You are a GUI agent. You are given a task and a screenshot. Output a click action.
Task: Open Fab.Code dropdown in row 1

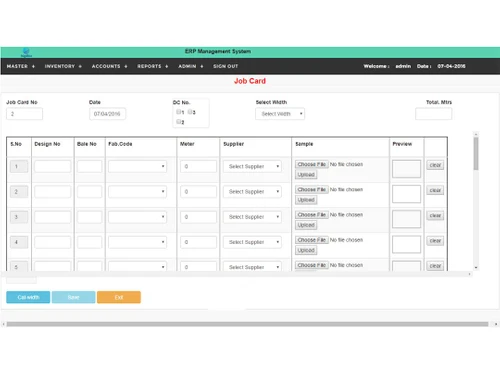click(137, 166)
